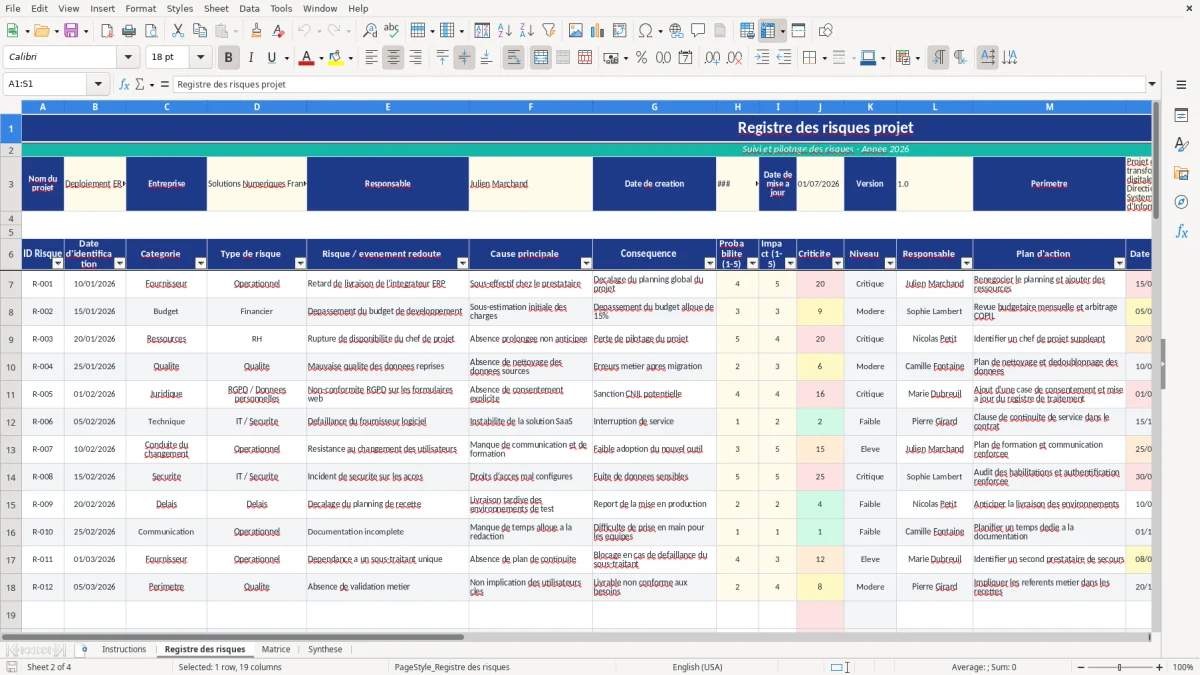Expand the formula bar input line
1200x675 pixels.
point(1152,84)
